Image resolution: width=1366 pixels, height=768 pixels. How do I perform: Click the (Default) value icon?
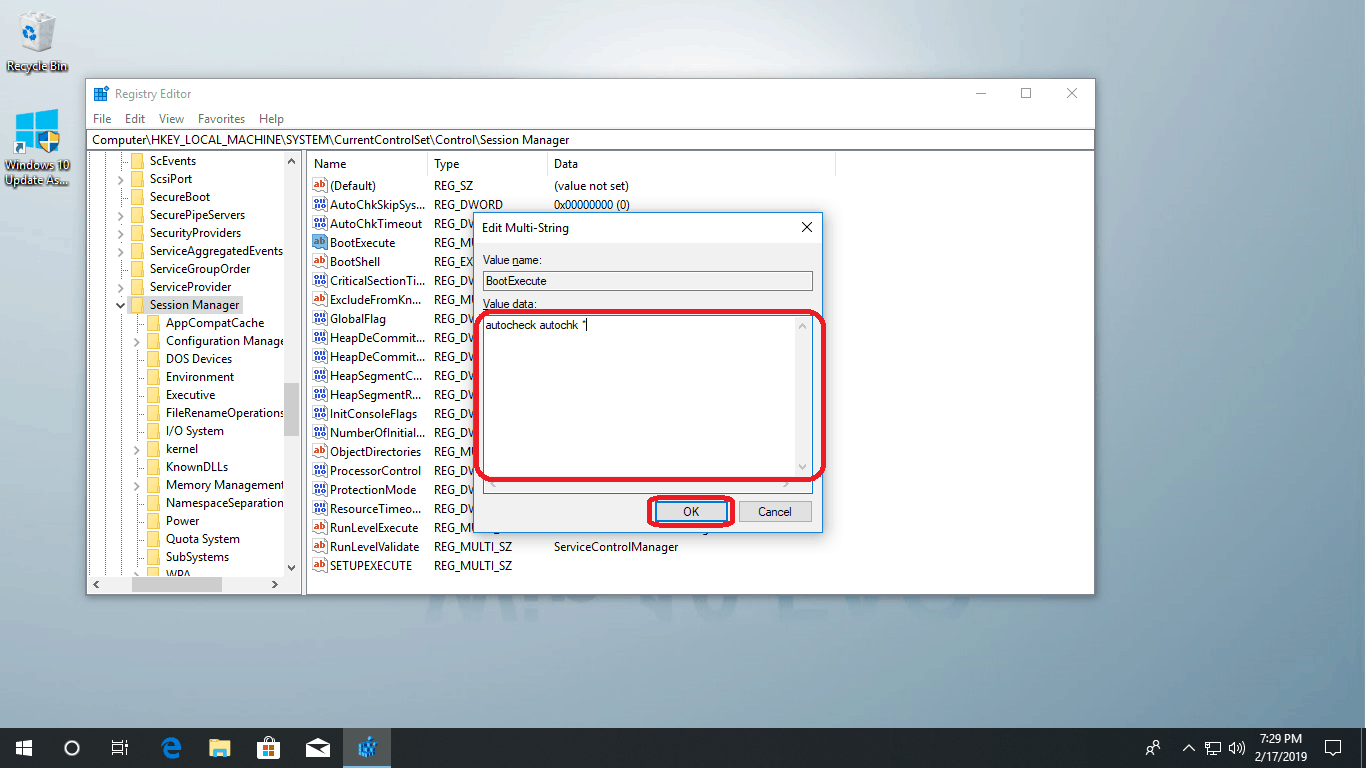pyautogui.click(x=320, y=185)
